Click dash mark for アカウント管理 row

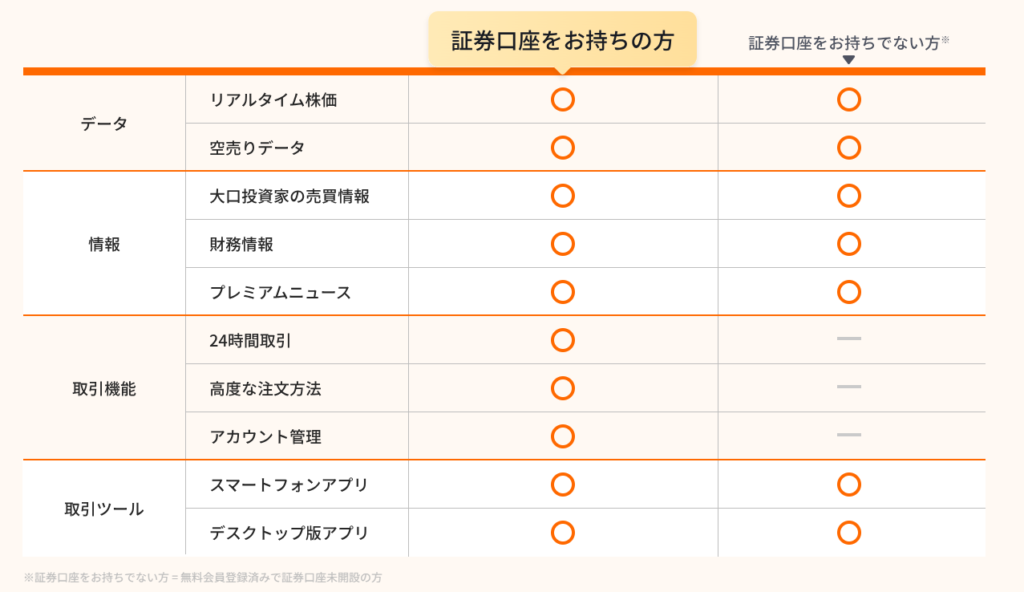tap(849, 435)
